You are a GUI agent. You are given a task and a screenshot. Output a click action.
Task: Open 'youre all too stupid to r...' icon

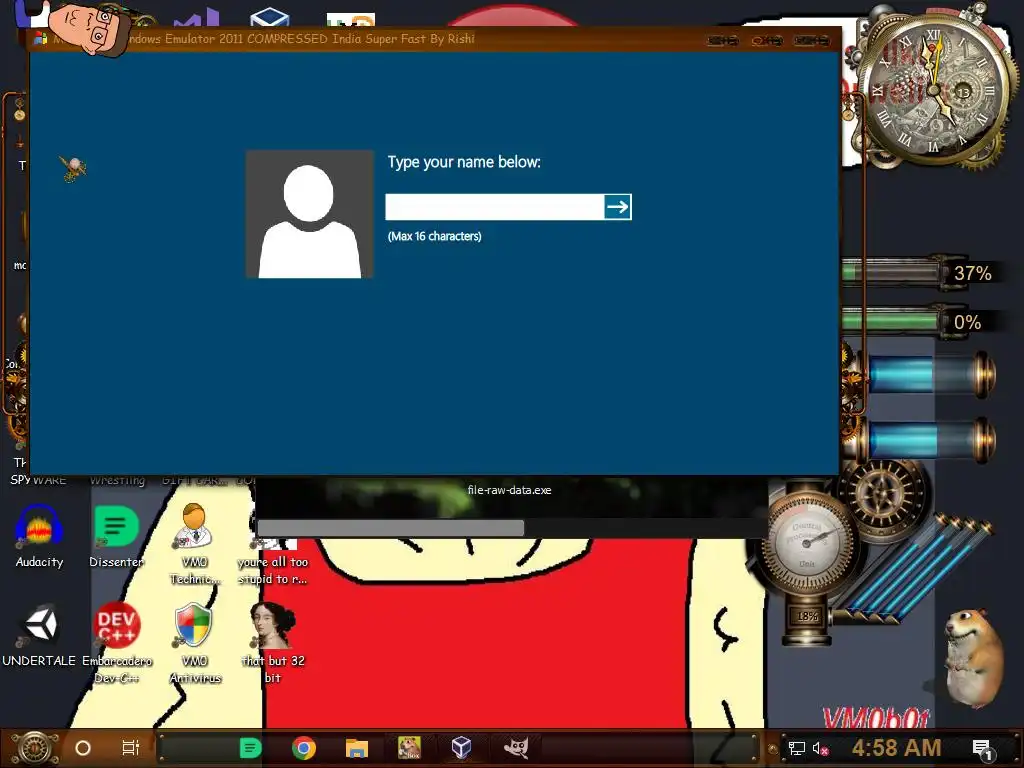tap(273, 562)
